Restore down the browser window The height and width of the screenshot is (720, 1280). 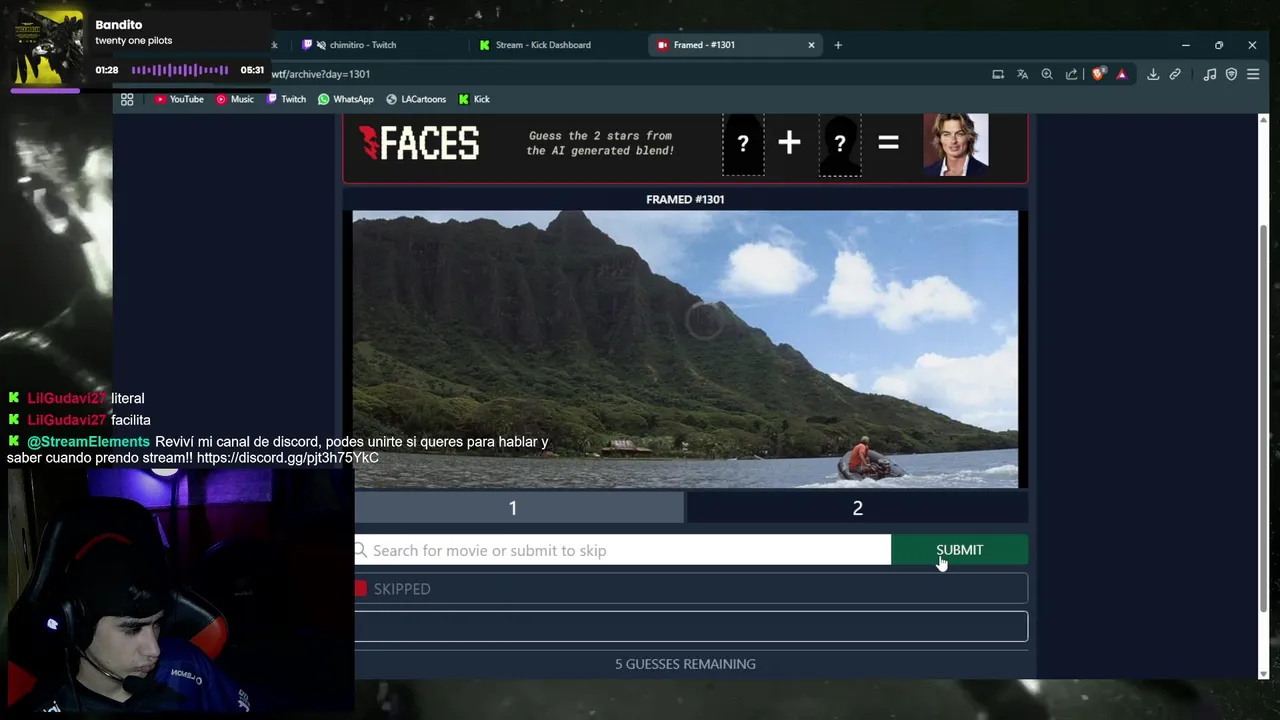click(x=1219, y=45)
